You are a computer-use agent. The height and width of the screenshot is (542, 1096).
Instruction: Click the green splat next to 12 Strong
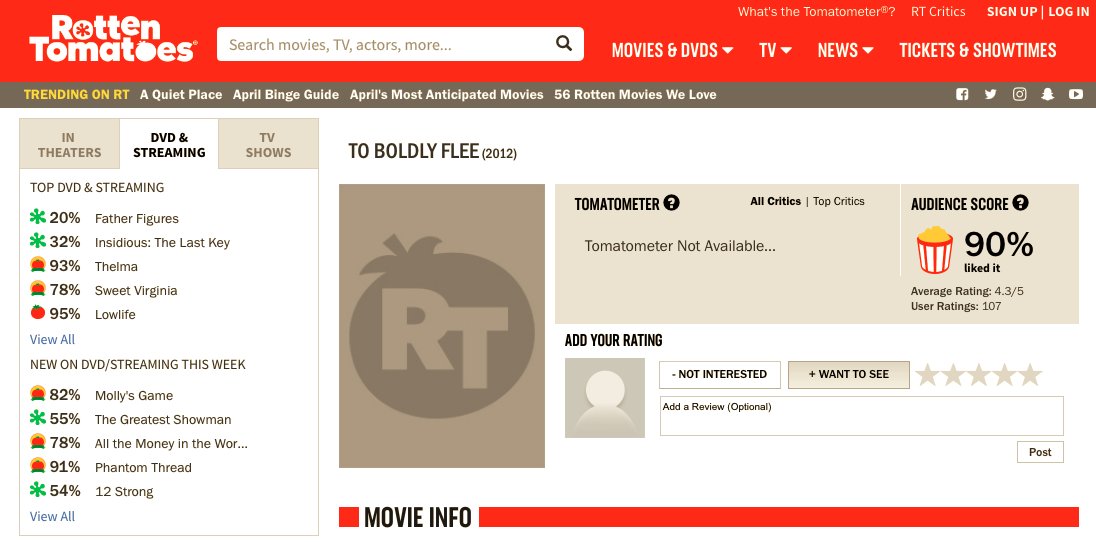click(x=38, y=490)
